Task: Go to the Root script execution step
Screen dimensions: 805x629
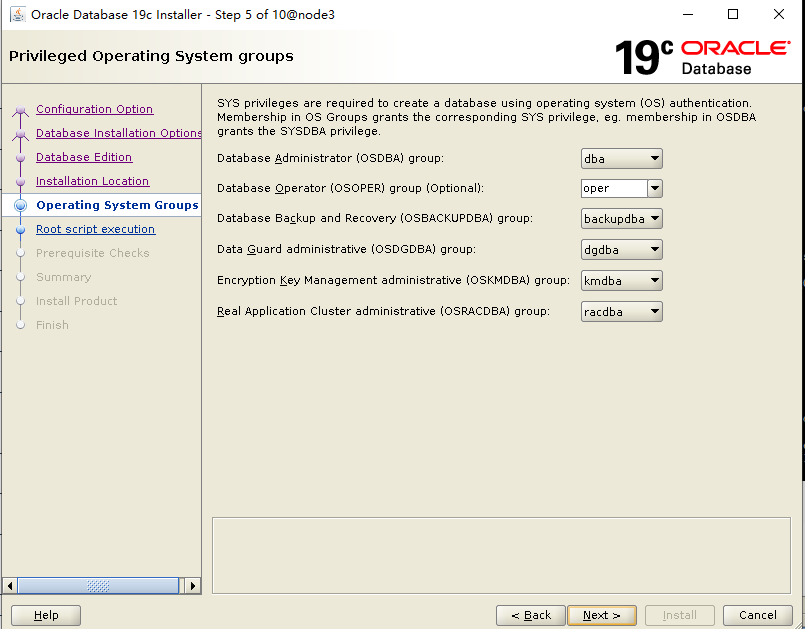Action: click(95, 229)
